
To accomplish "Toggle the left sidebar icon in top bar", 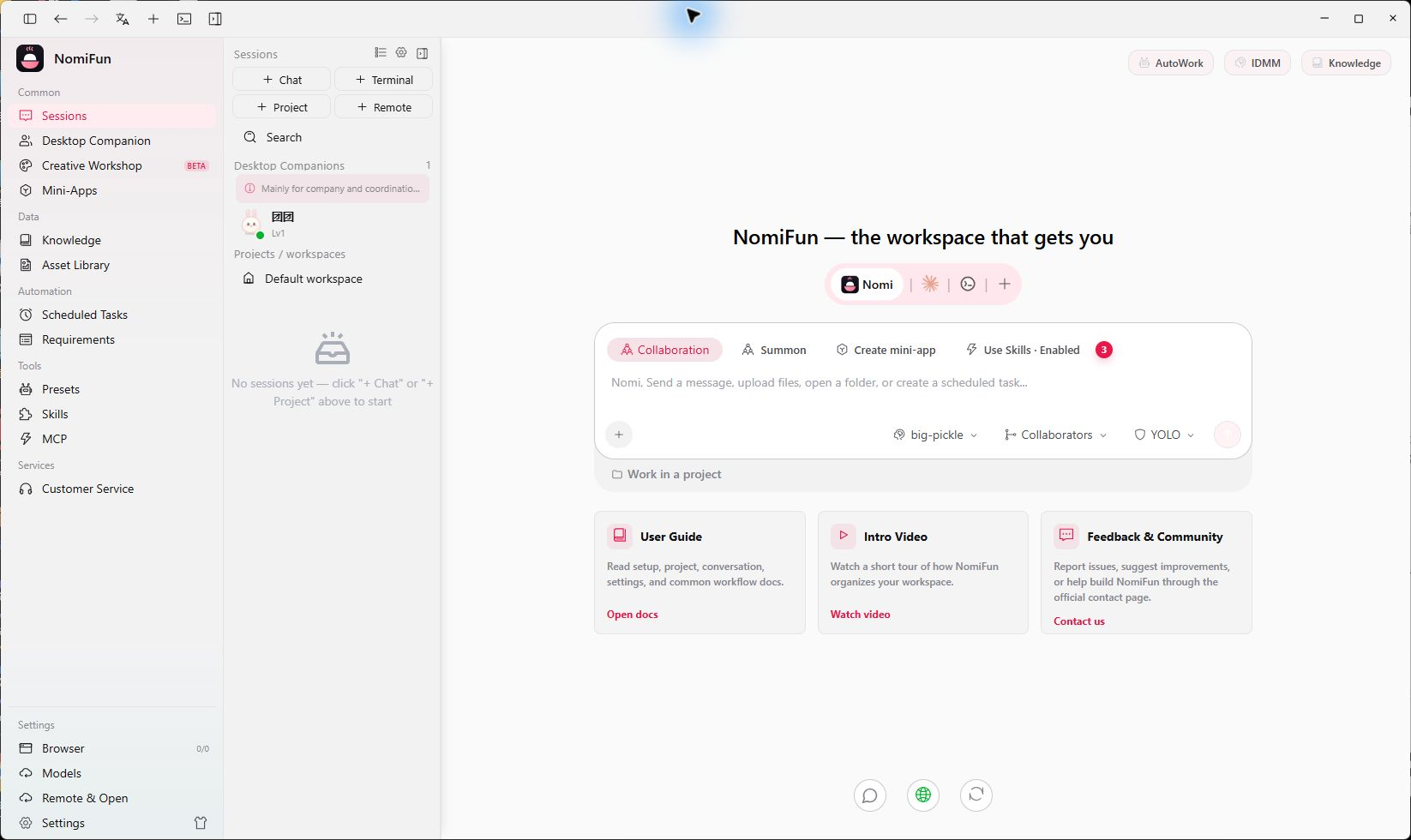I will (30, 19).
